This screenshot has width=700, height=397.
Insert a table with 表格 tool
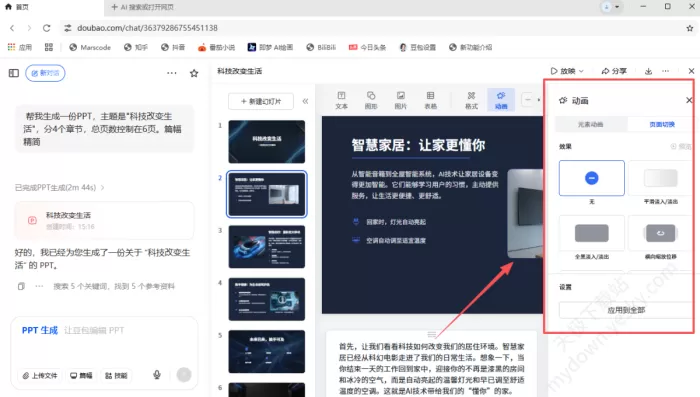point(430,100)
